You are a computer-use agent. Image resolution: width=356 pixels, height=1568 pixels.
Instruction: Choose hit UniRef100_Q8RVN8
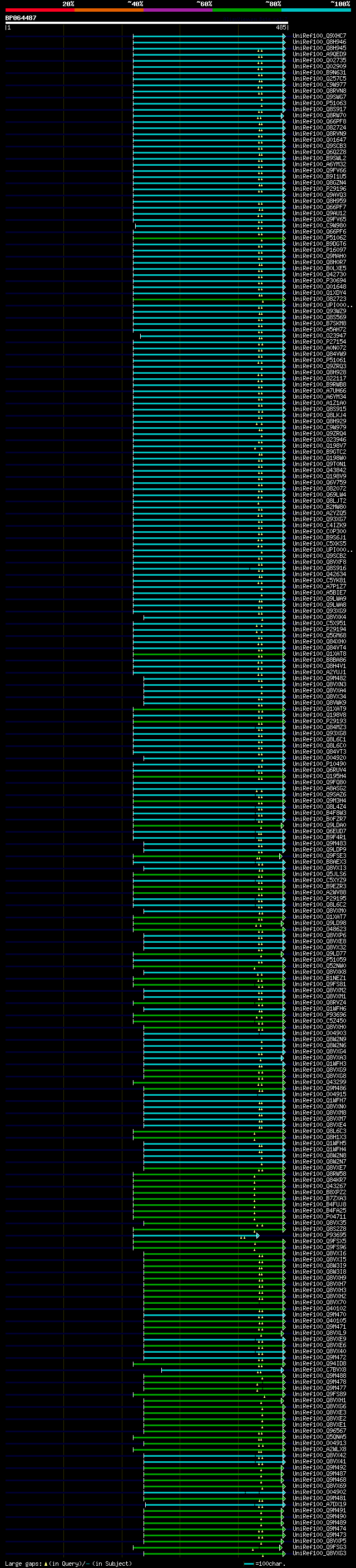click(319, 91)
